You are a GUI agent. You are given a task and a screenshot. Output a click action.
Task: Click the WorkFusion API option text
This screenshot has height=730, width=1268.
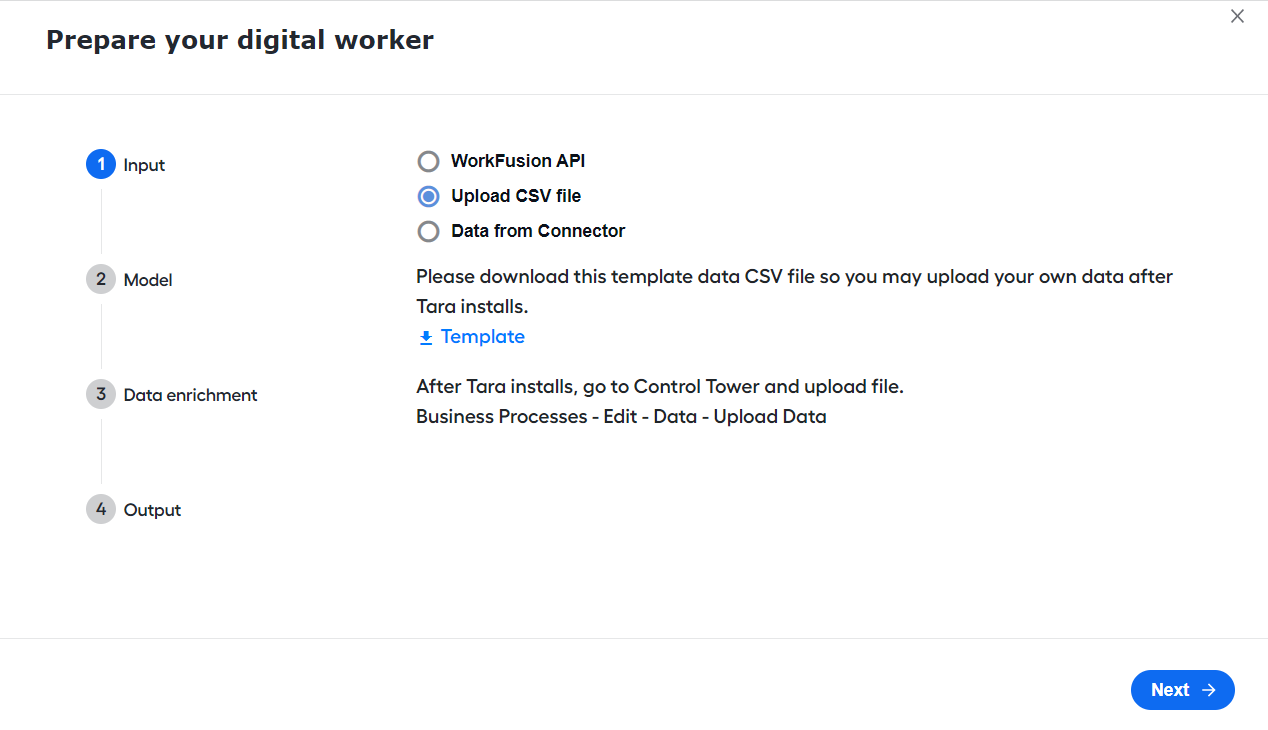[x=518, y=161]
